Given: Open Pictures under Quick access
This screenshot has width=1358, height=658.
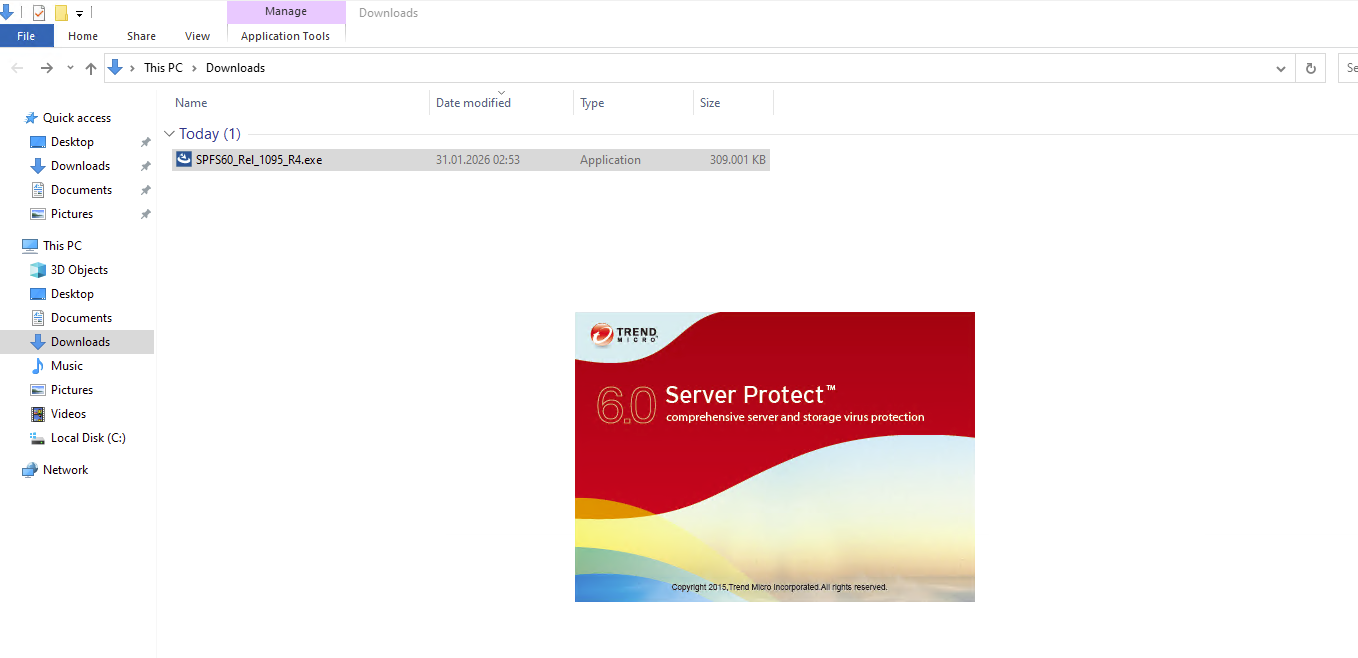Looking at the screenshot, I should 72,214.
